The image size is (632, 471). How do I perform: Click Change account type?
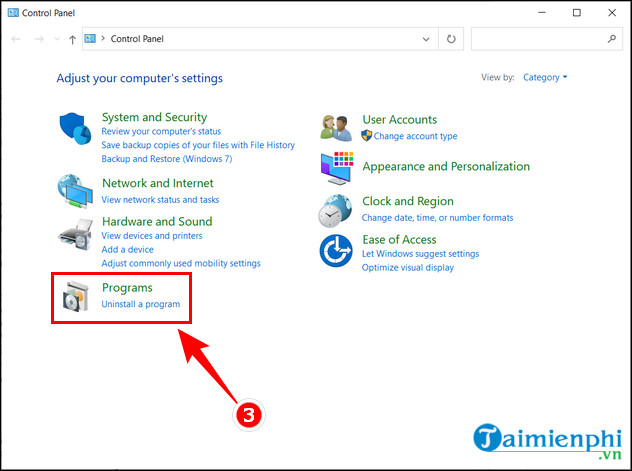[415, 136]
